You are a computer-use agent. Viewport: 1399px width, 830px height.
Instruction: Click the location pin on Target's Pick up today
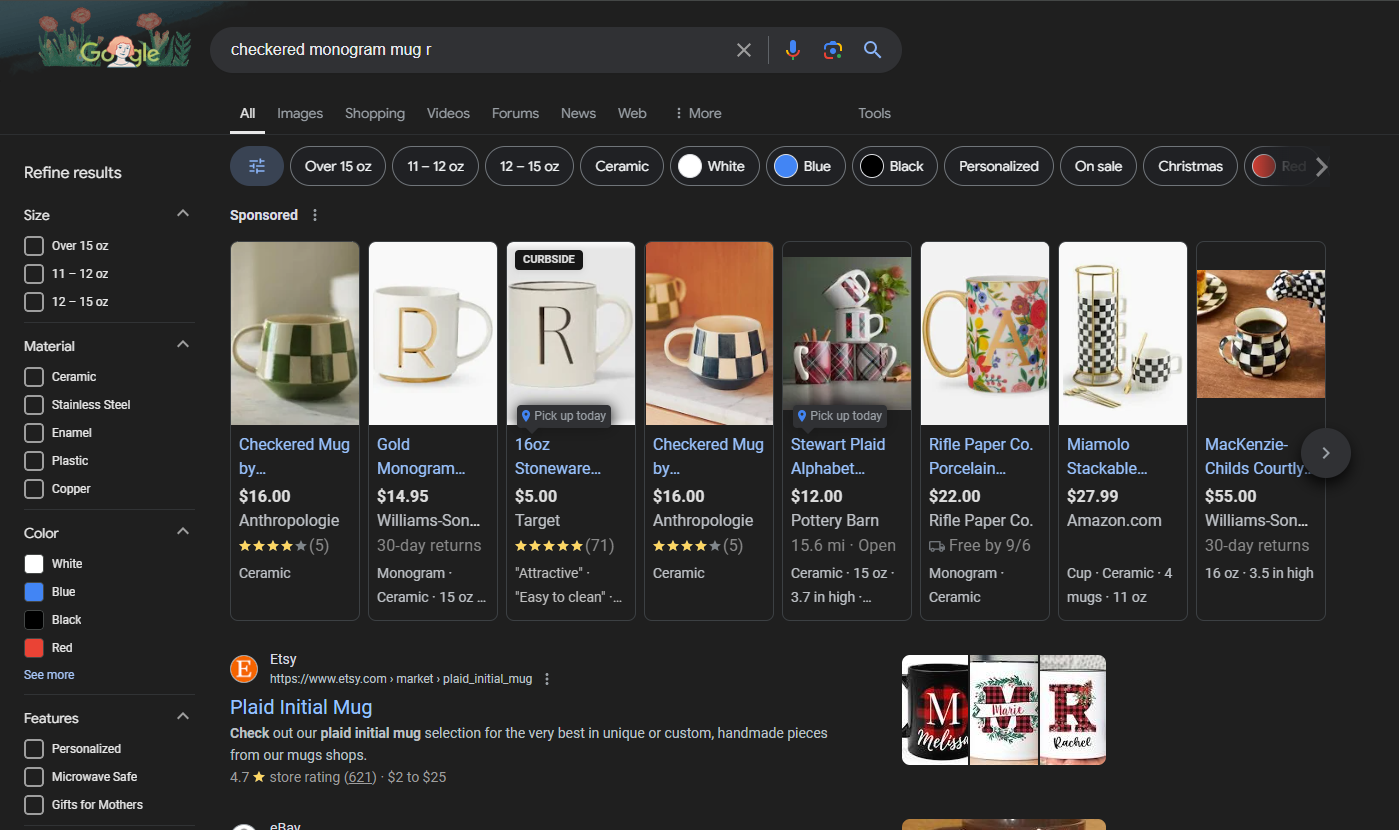pos(525,416)
